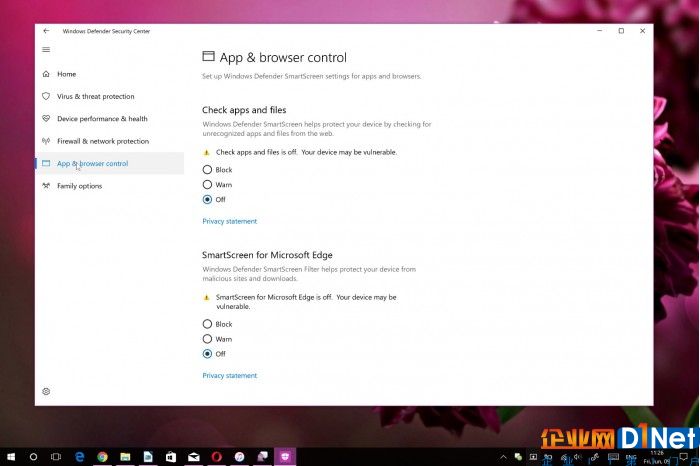Launch Microsoft Edge from the taskbar
Screen dimensions: 700x466
click(80, 457)
